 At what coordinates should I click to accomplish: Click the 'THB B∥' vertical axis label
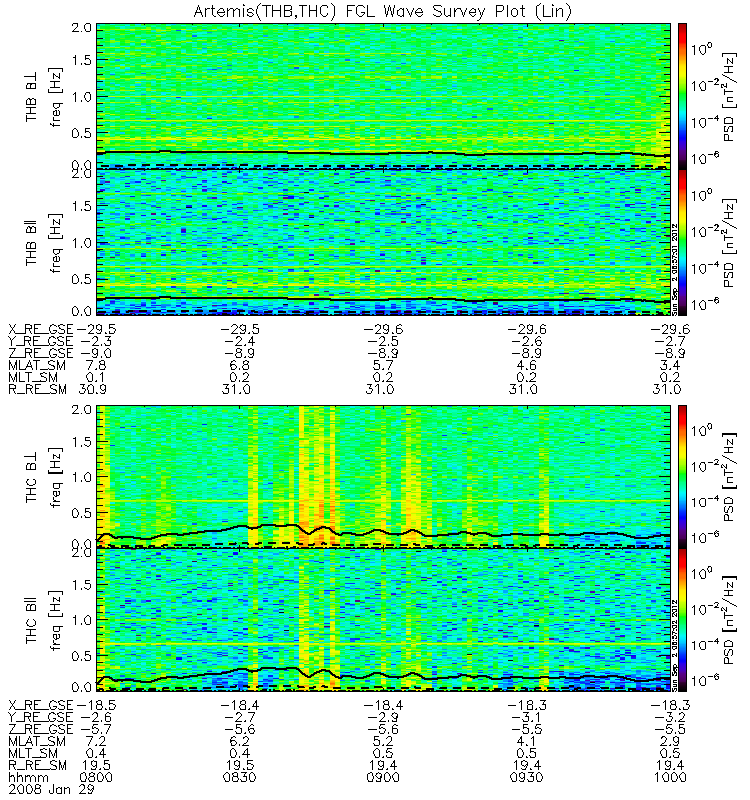(x=32, y=243)
